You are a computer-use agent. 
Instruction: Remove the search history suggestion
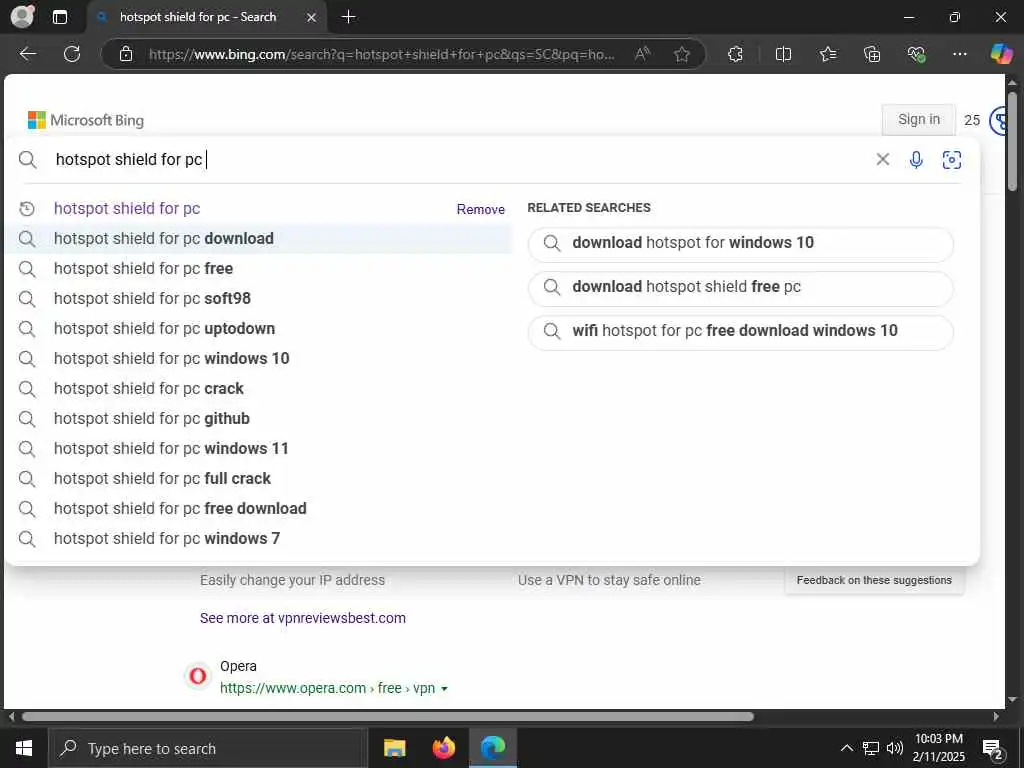(x=480, y=210)
